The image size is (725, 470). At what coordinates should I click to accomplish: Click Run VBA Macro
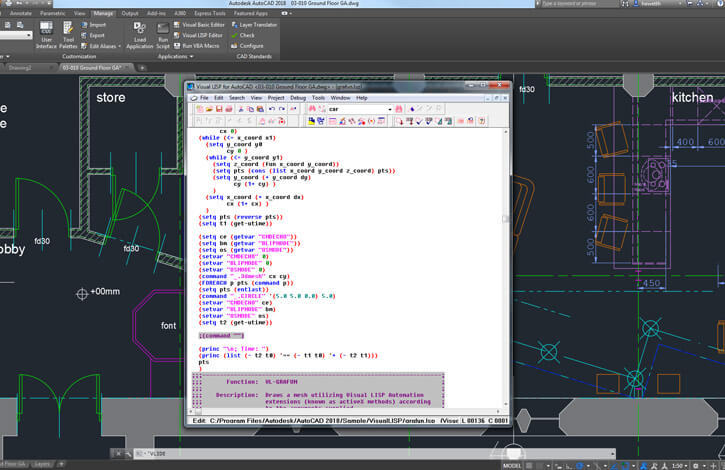[x=197, y=46]
